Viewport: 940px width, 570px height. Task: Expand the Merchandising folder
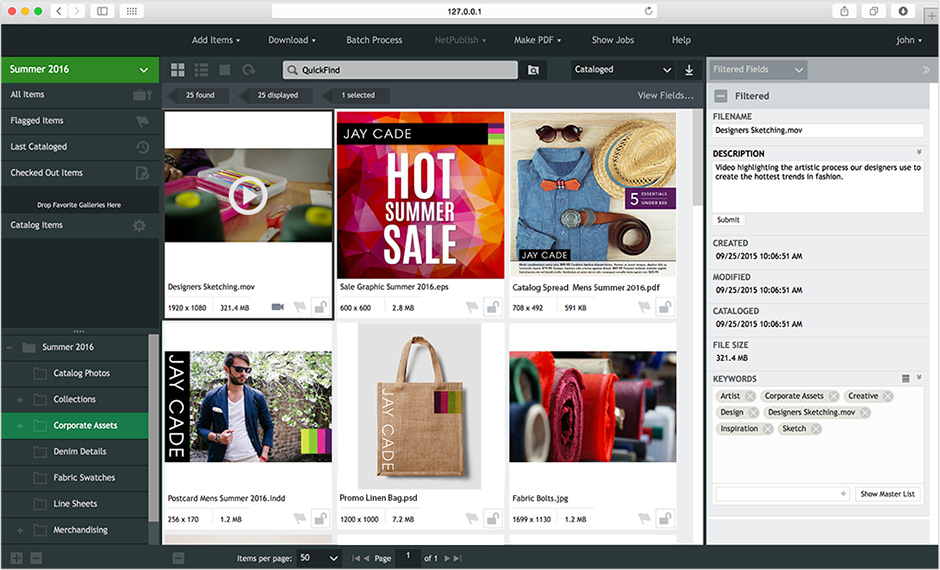point(20,530)
